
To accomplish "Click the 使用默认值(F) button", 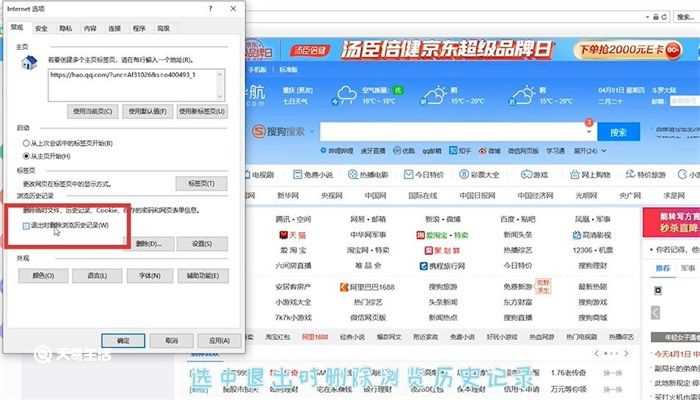I will tap(148, 111).
